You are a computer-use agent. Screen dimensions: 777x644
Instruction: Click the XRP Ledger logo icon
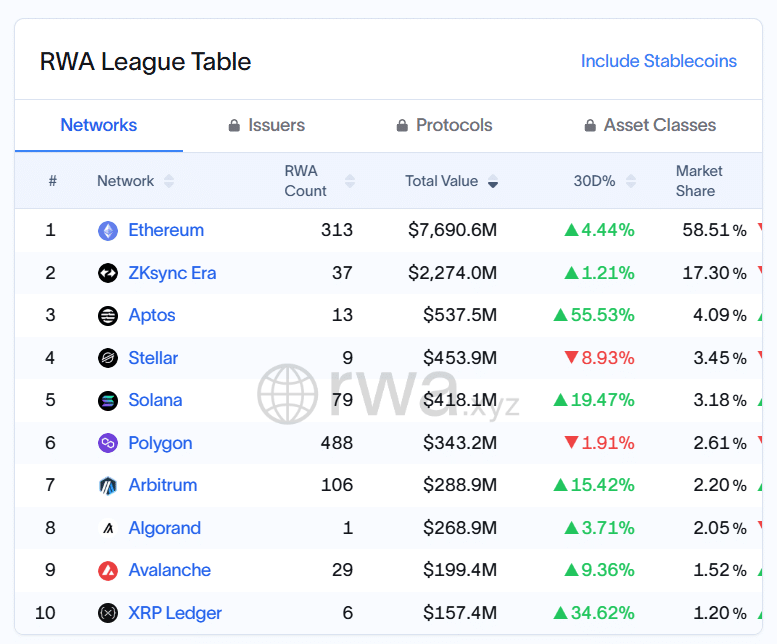(108, 613)
